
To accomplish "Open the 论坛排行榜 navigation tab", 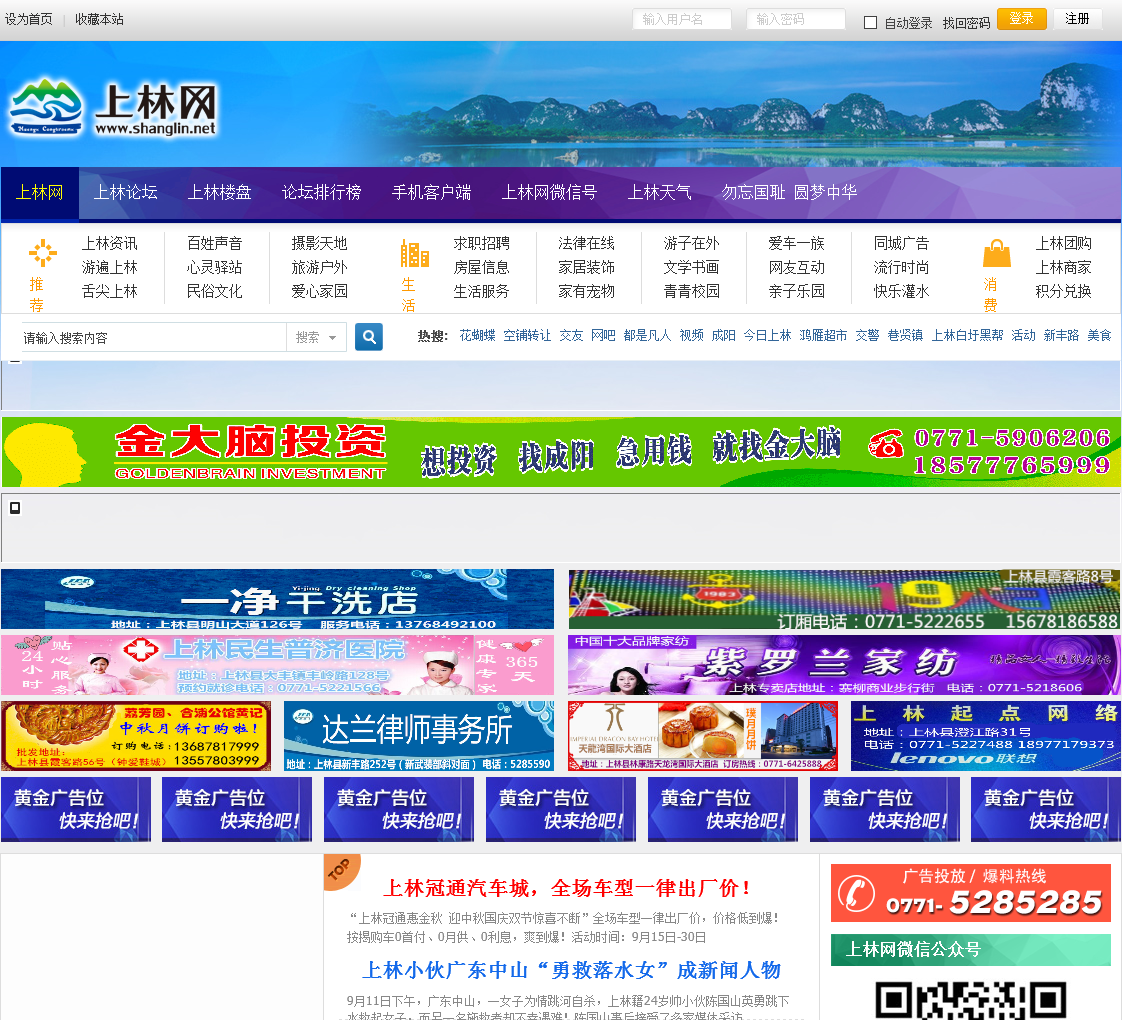I will pyautogui.click(x=321, y=193).
